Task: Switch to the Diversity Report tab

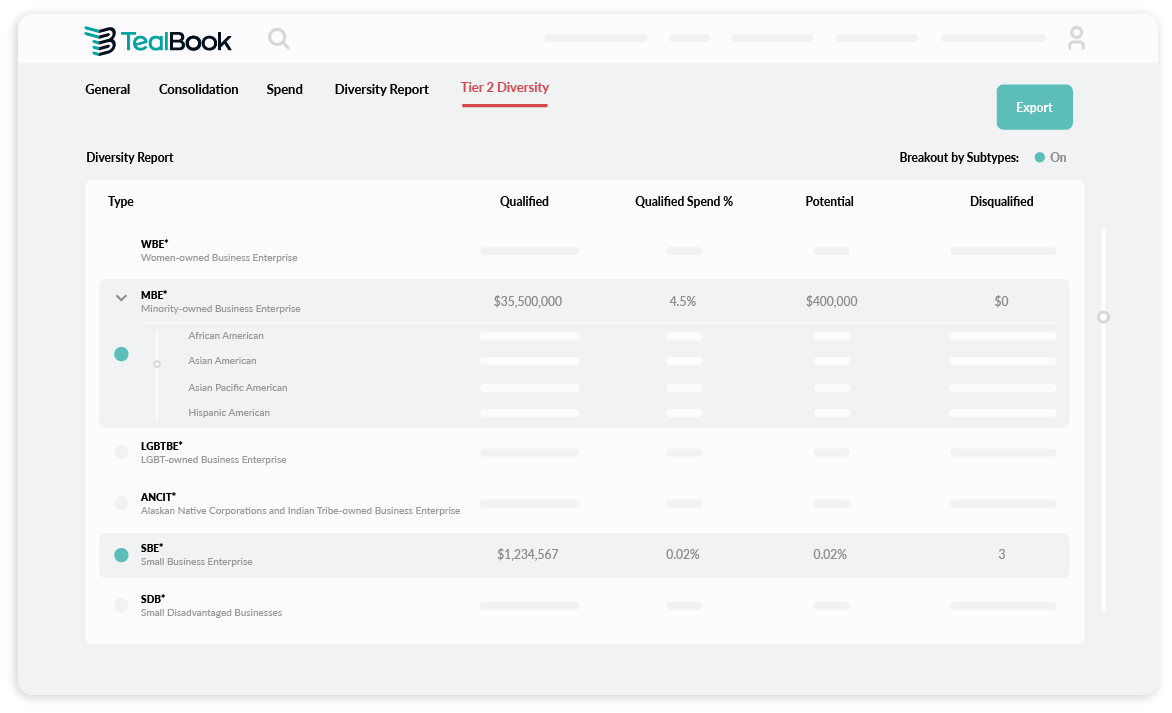Action: 381,89
